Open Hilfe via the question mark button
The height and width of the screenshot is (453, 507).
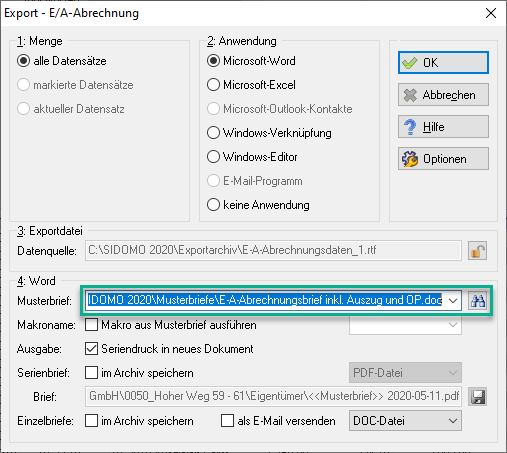[x=443, y=127]
